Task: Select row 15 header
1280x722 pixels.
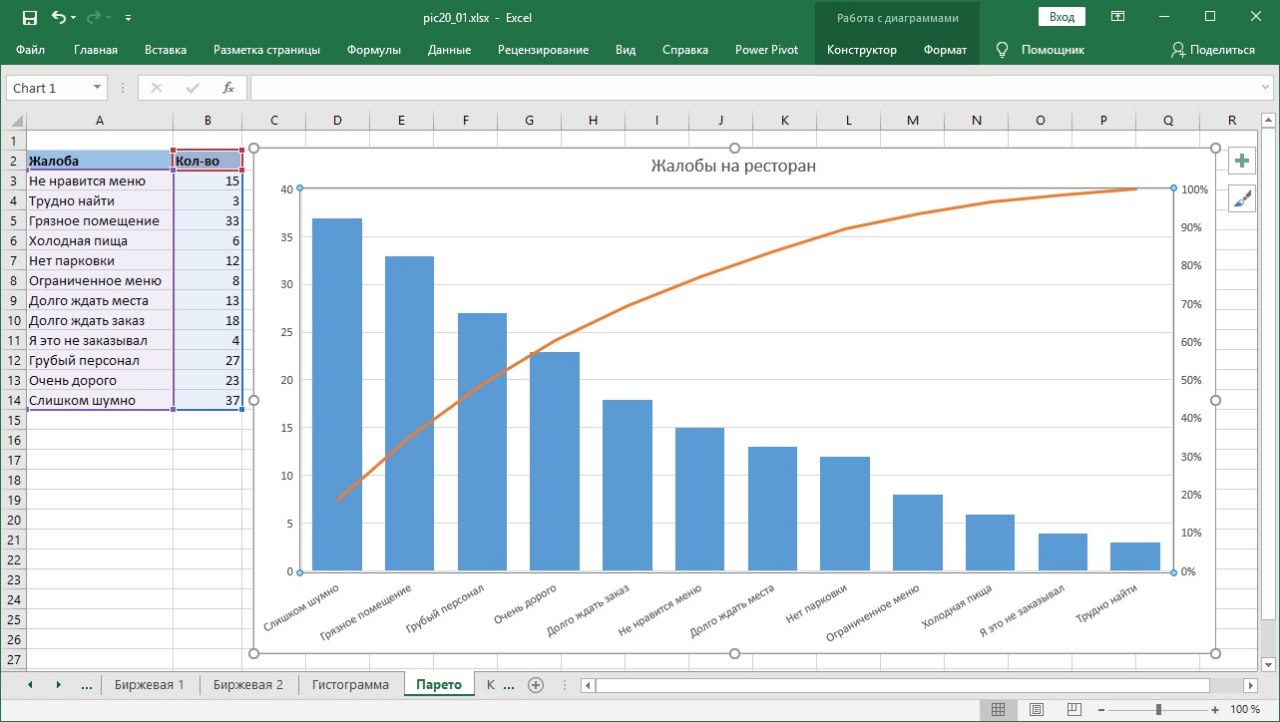Action: coord(13,420)
